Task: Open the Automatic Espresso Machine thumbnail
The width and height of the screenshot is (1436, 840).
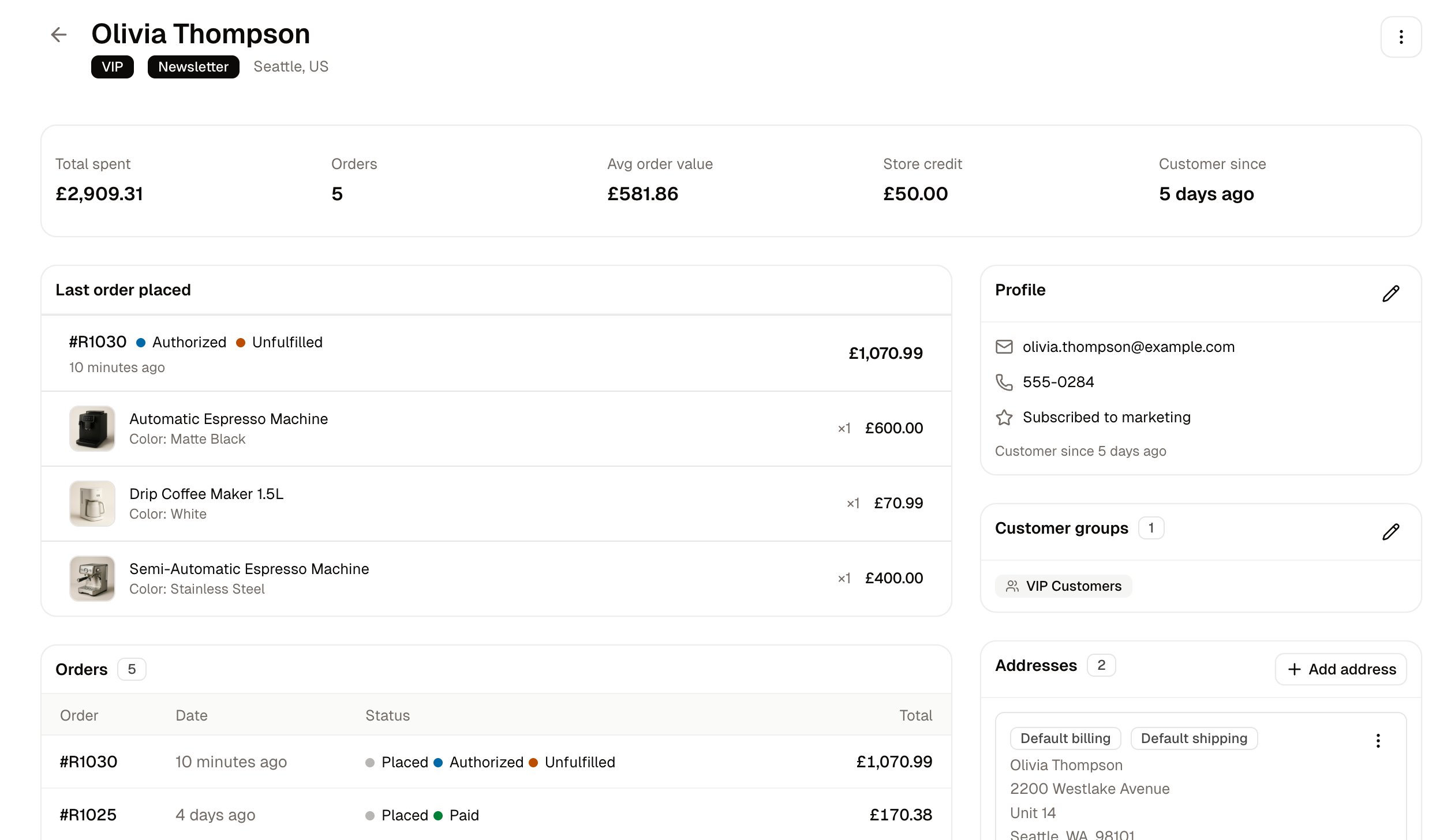Action: 92,429
